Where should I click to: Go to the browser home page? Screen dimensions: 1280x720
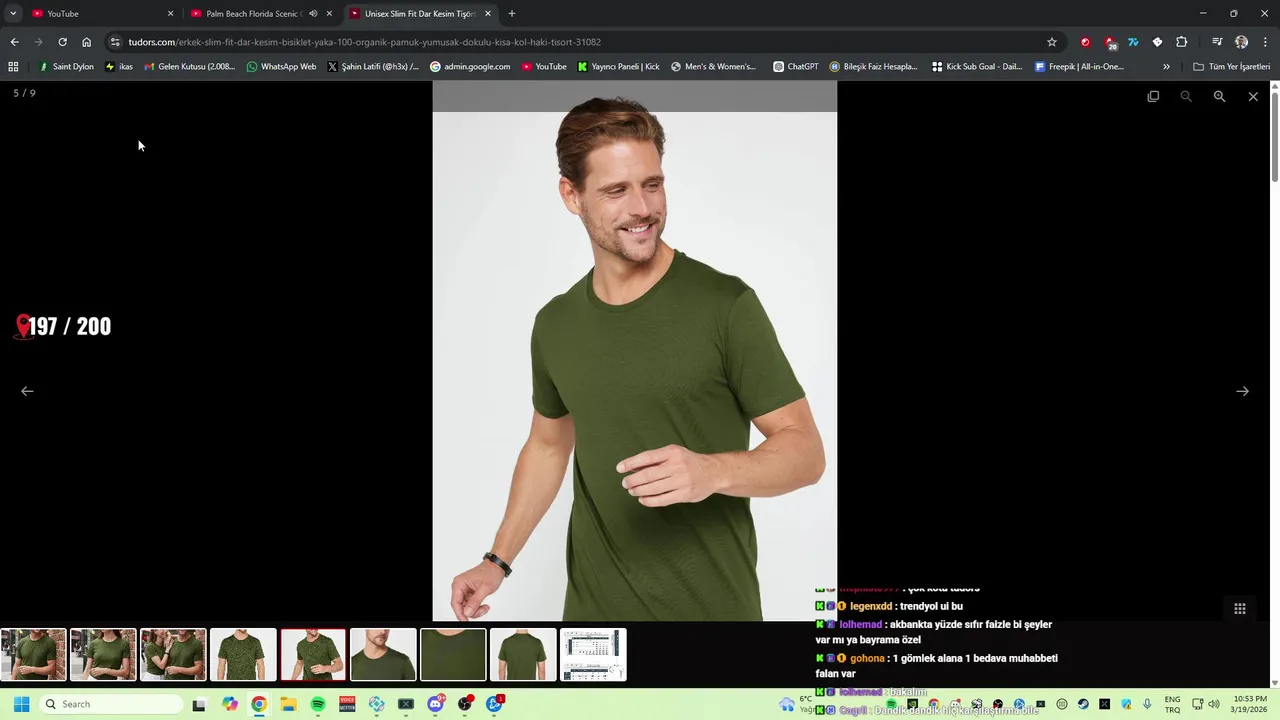[x=87, y=42]
